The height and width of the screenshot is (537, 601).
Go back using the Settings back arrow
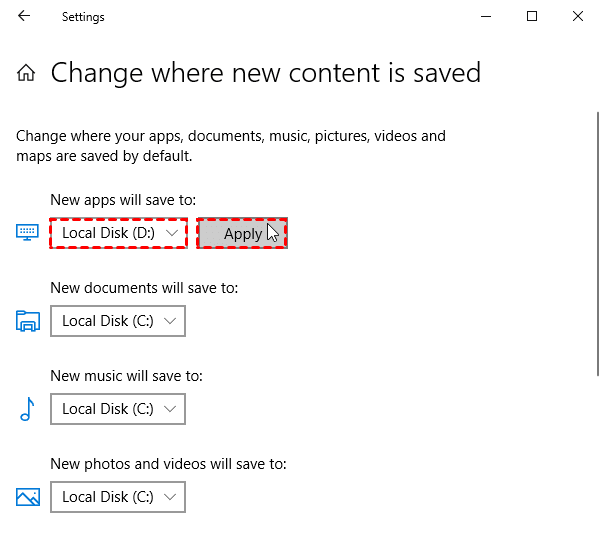pyautogui.click(x=24, y=16)
